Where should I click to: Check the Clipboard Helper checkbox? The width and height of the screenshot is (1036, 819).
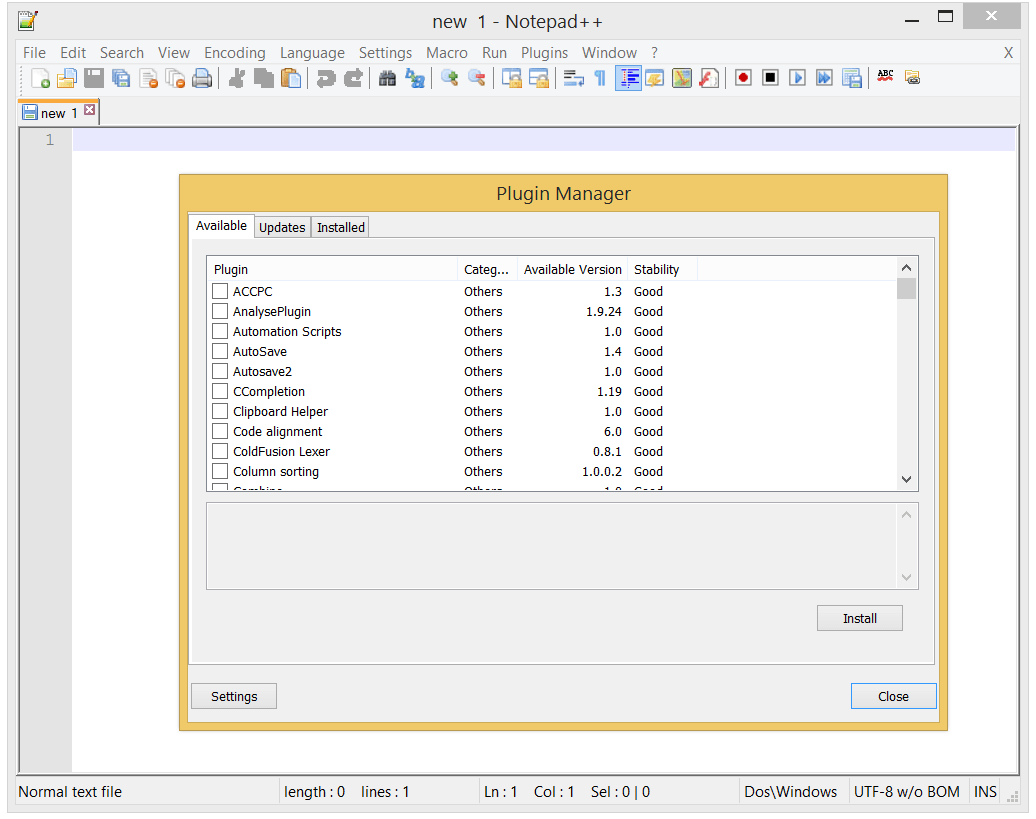pyautogui.click(x=220, y=411)
